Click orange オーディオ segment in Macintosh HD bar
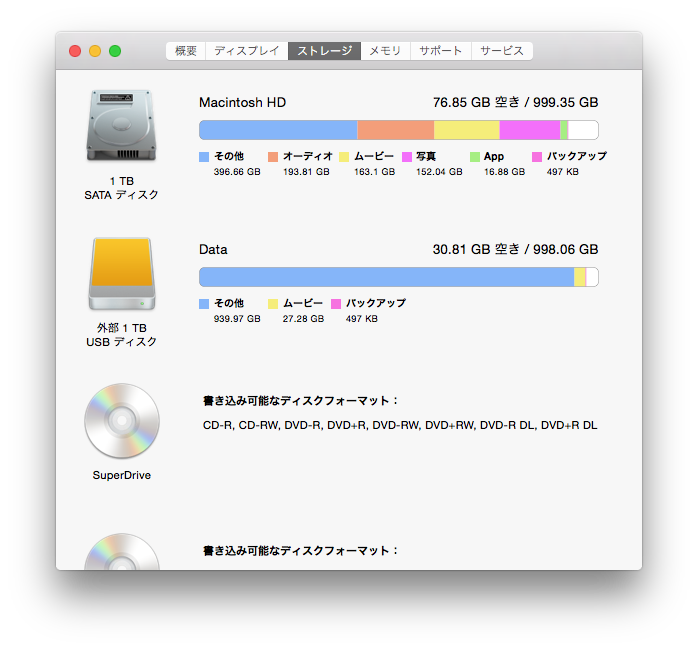This screenshot has height=650, width=698. click(x=396, y=130)
